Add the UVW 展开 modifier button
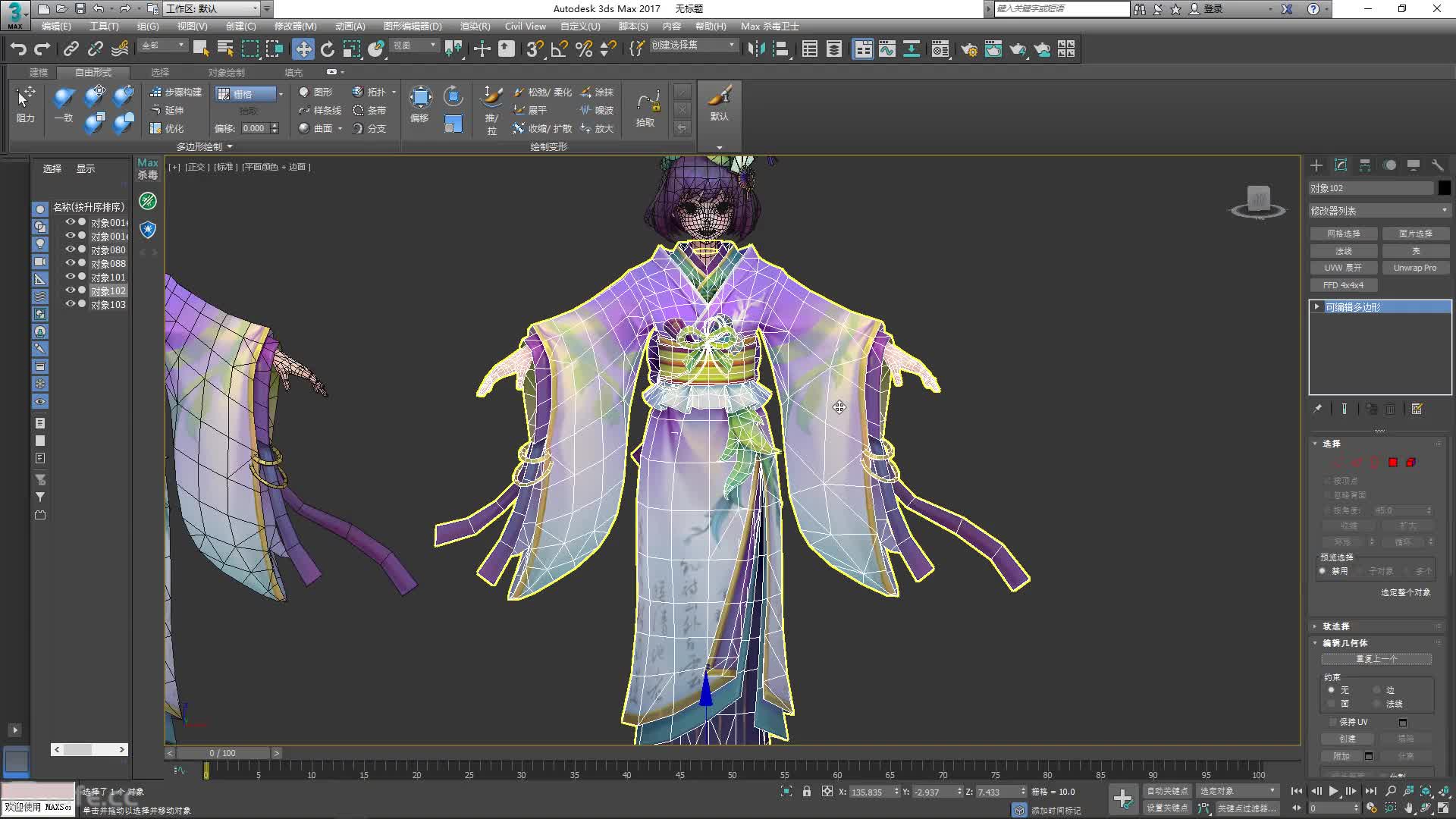The width and height of the screenshot is (1456, 819). [1344, 268]
